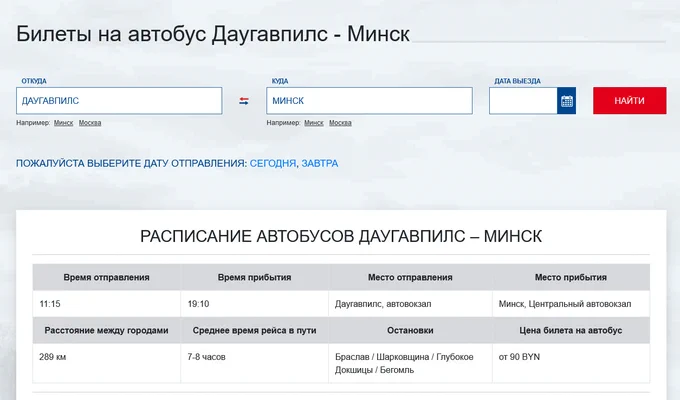Viewport: 680px width, 400px height.
Task: Choose Минск example under Куда field
Action: pos(314,123)
